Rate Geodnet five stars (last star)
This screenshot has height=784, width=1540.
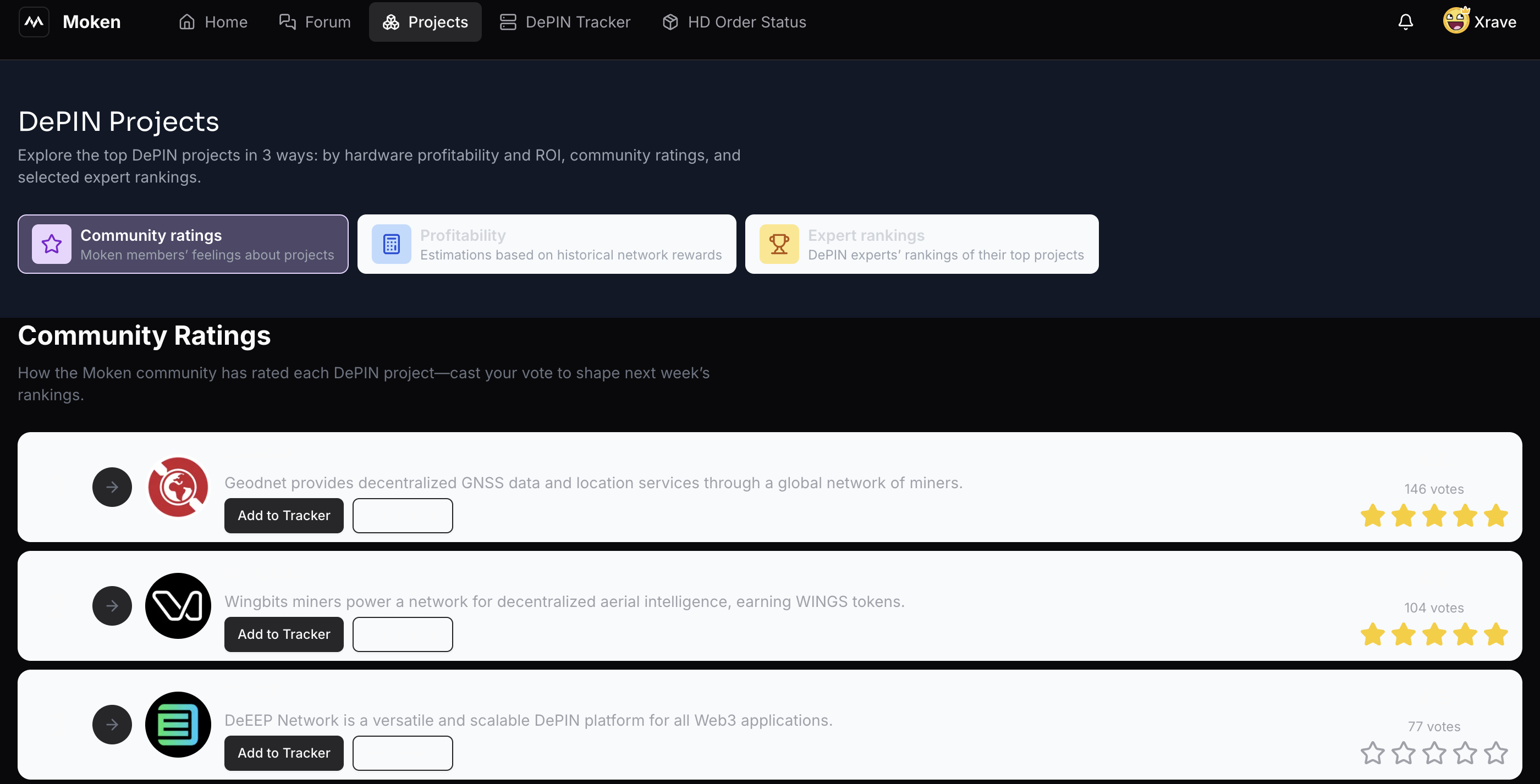1496,515
